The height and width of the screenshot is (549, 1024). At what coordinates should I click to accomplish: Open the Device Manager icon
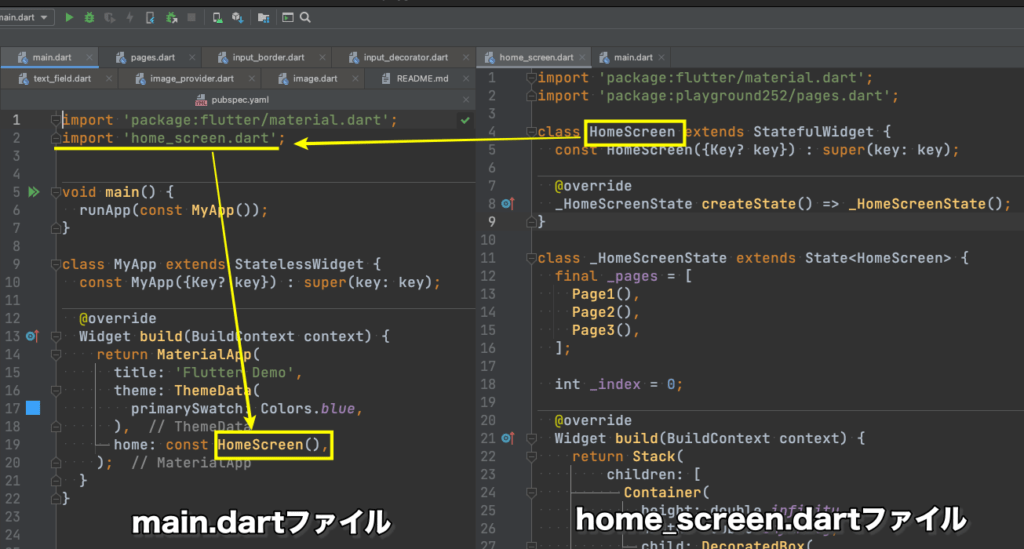[x=217, y=18]
